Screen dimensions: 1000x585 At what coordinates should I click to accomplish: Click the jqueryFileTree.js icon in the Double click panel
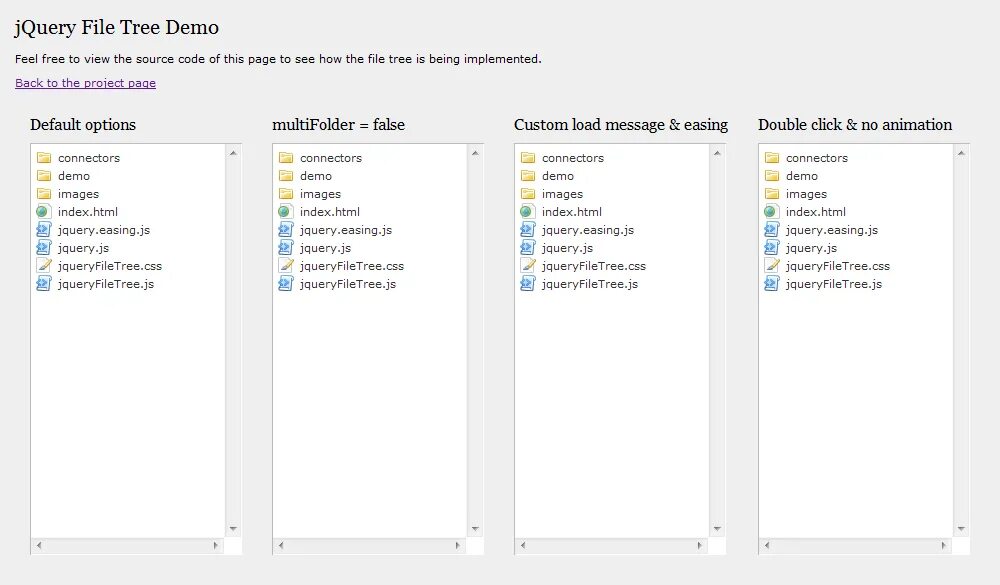coord(771,284)
